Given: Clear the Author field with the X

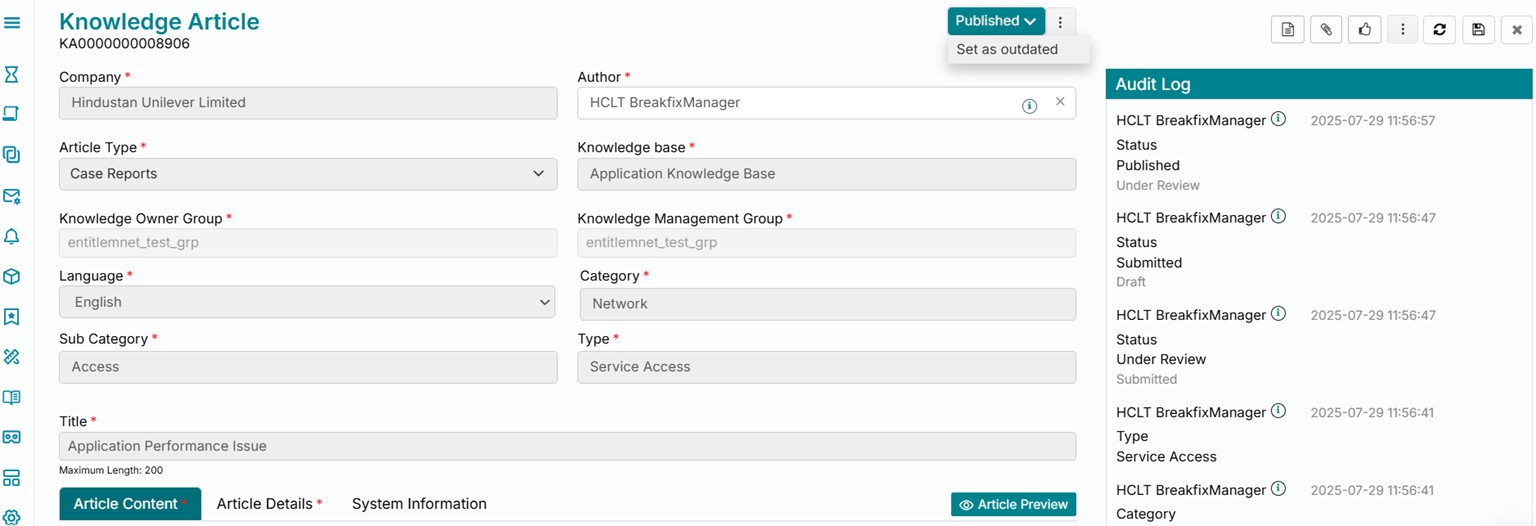Looking at the screenshot, I should pyautogui.click(x=1060, y=102).
